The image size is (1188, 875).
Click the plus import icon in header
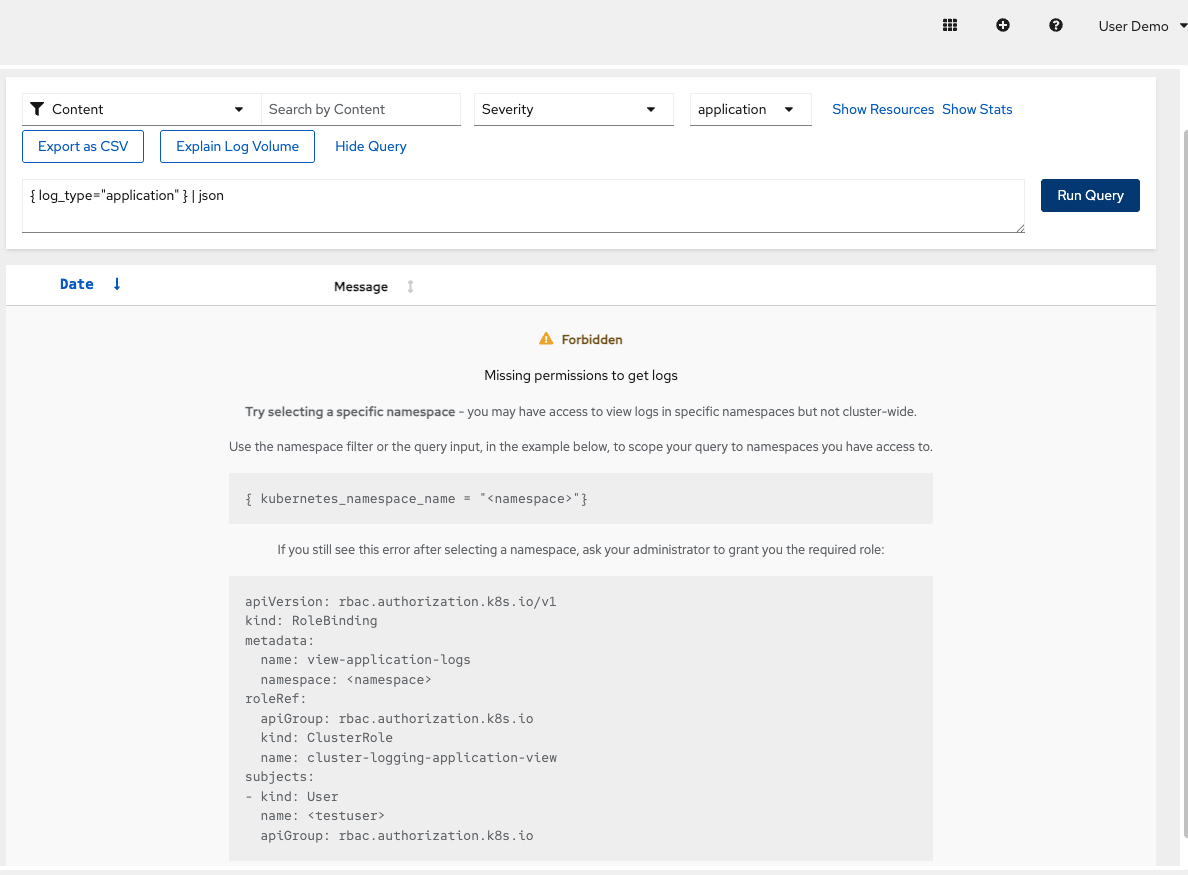click(1003, 26)
